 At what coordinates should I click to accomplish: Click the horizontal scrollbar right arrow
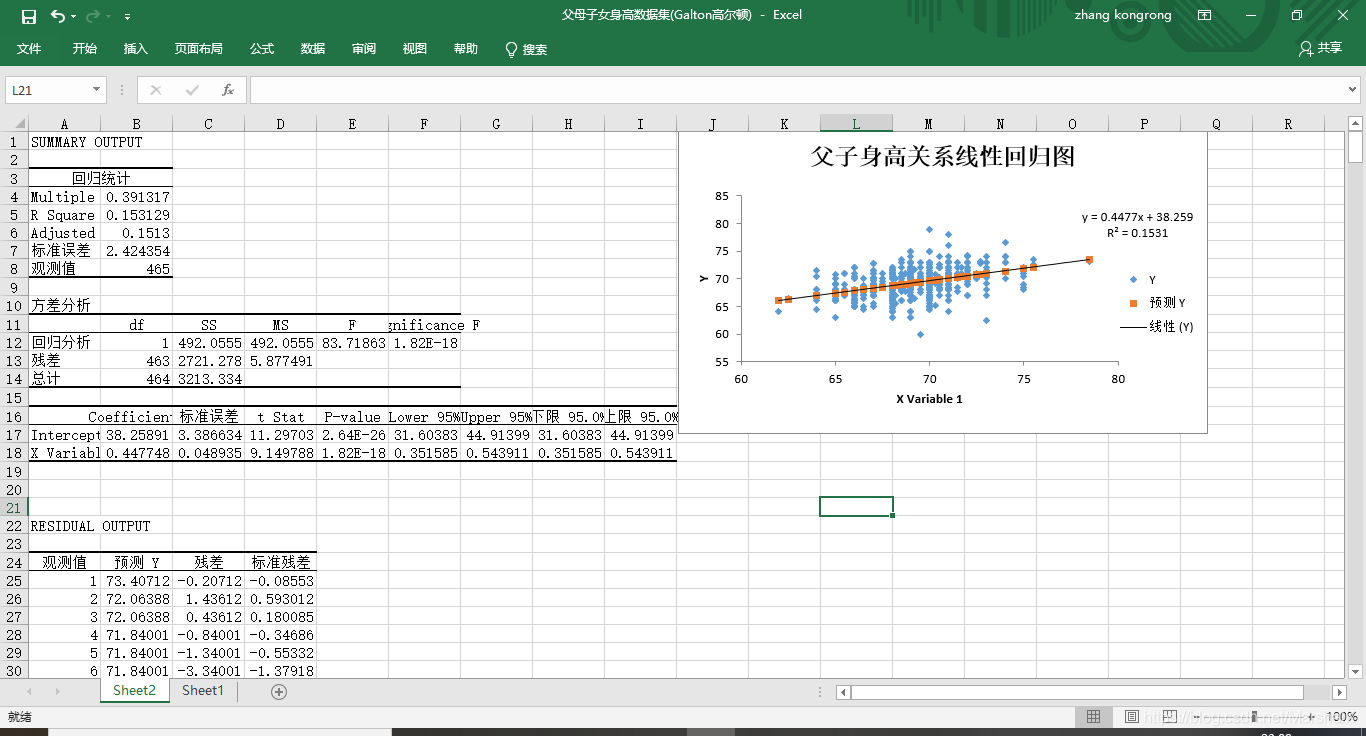[x=1340, y=692]
